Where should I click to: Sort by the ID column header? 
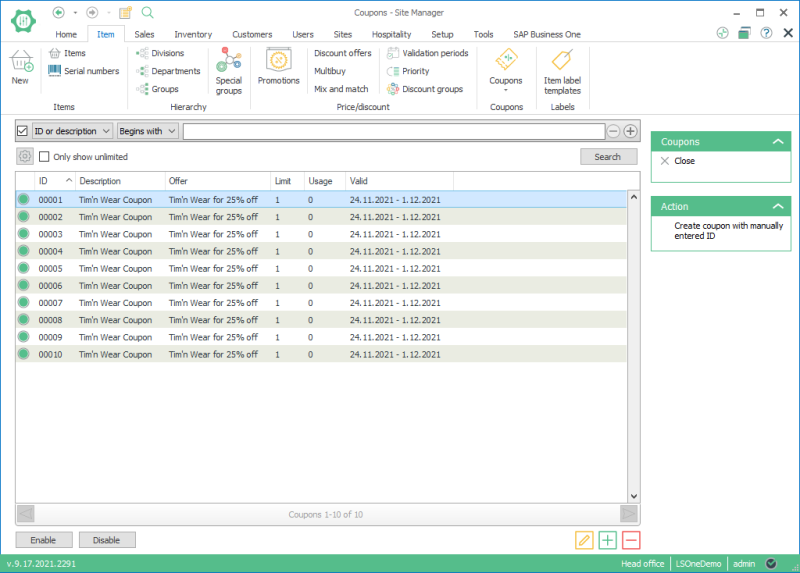pos(55,181)
